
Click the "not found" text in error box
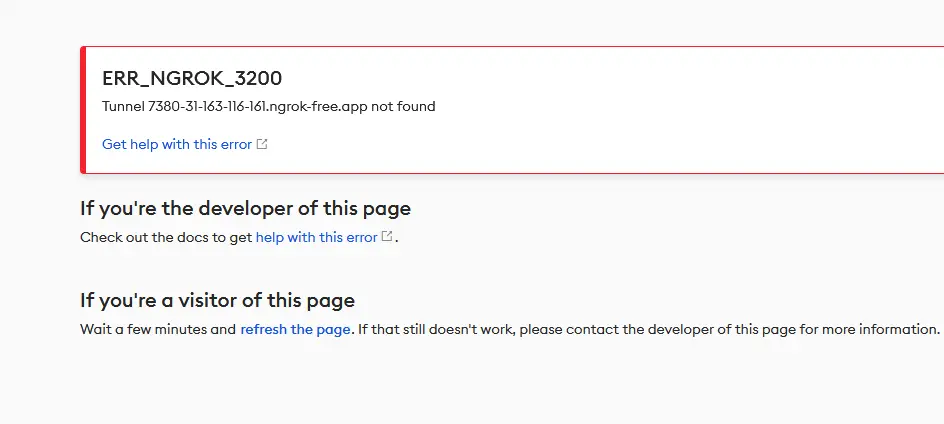click(403, 107)
